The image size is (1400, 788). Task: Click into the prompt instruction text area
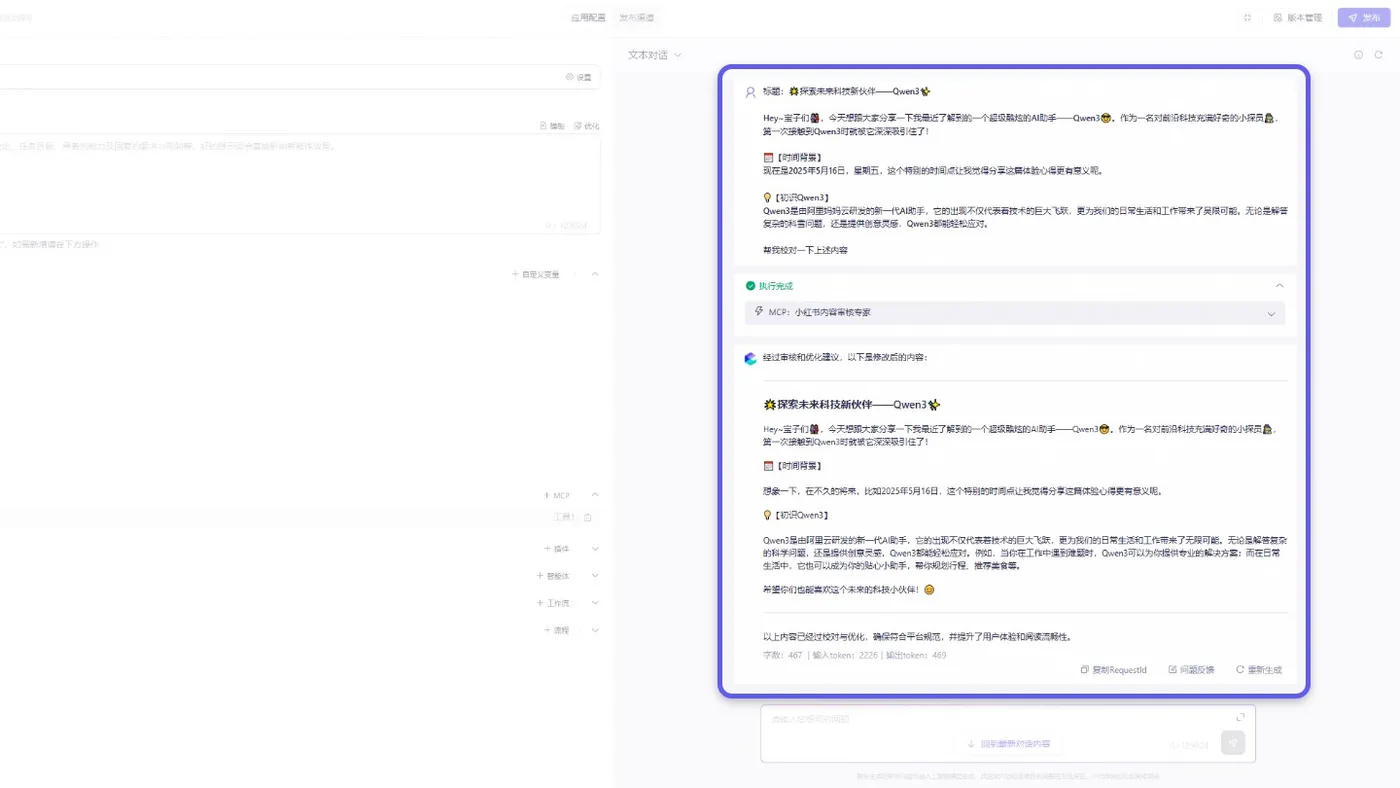[x=300, y=185]
